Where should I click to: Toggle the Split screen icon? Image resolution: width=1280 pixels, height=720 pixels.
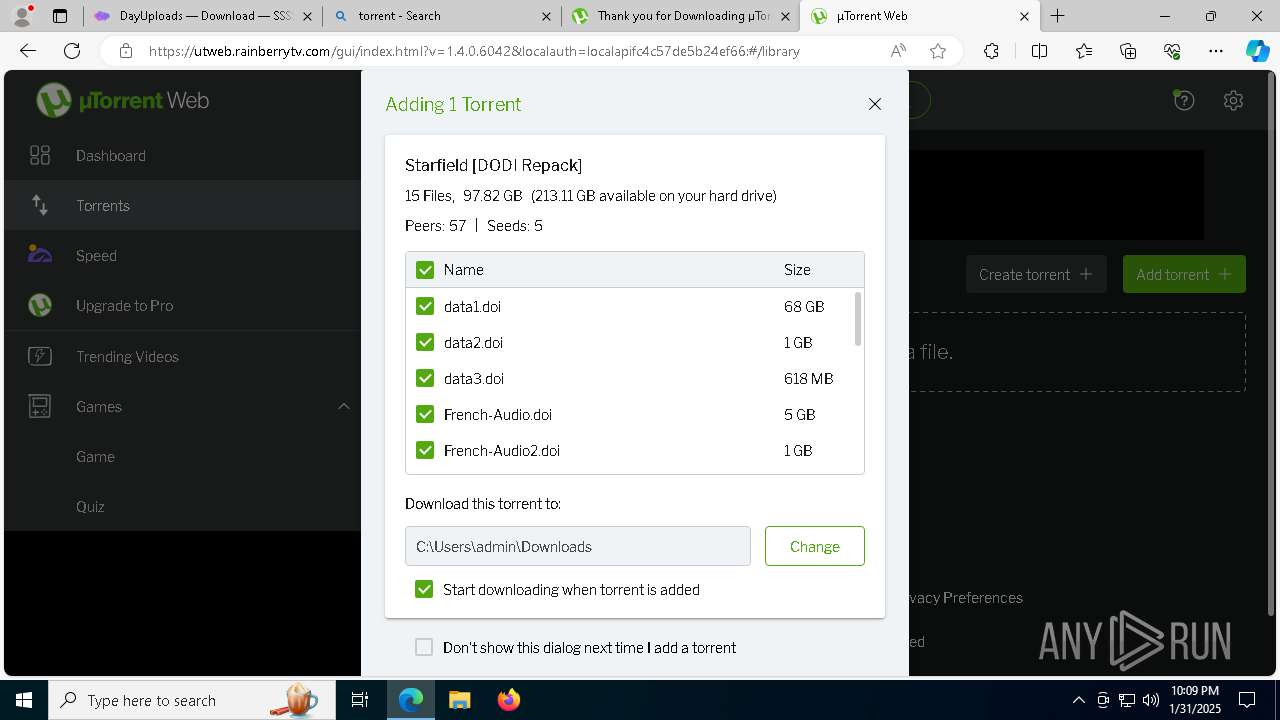(x=1039, y=51)
